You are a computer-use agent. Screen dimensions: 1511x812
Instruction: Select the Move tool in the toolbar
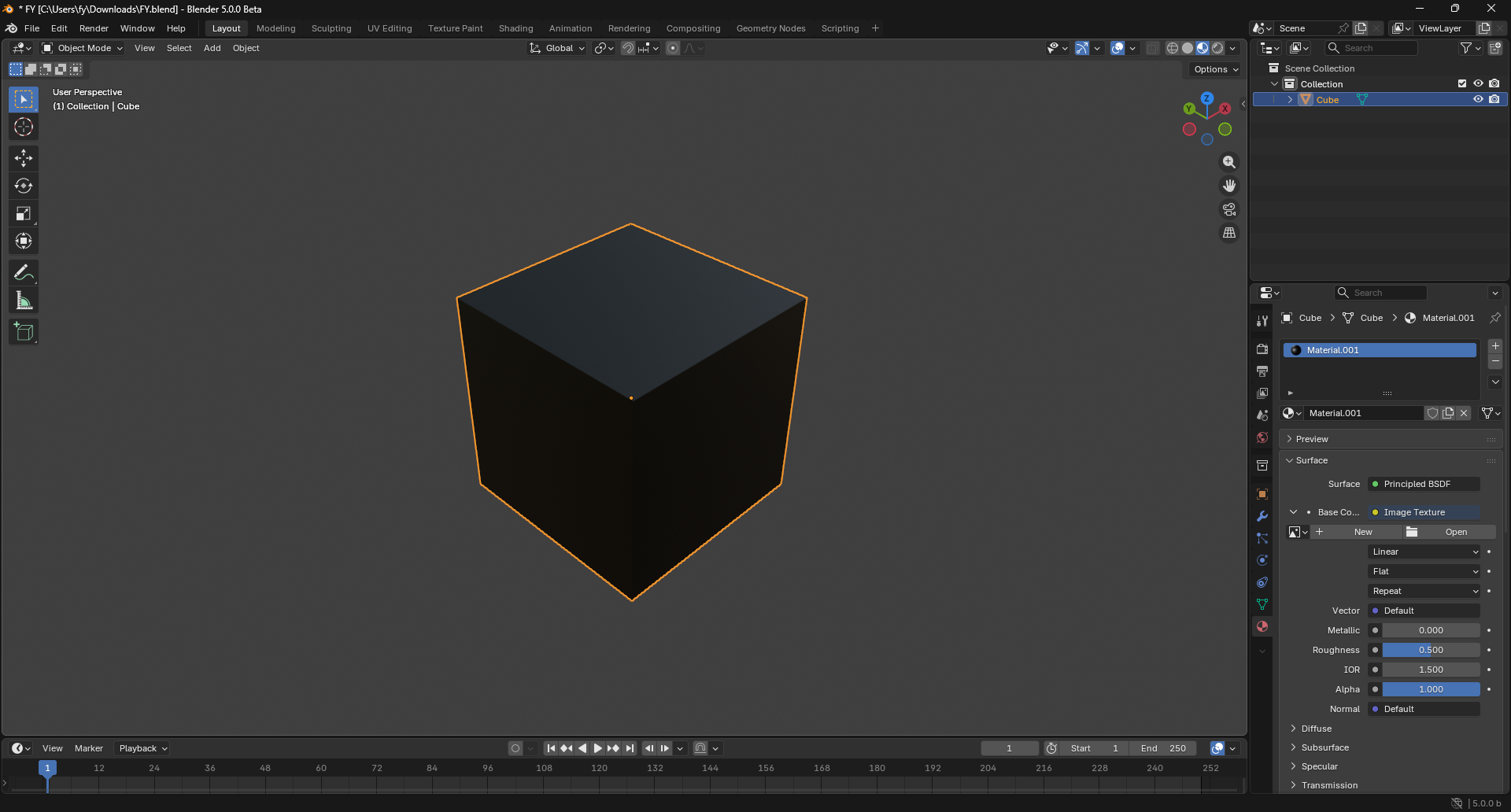point(24,158)
